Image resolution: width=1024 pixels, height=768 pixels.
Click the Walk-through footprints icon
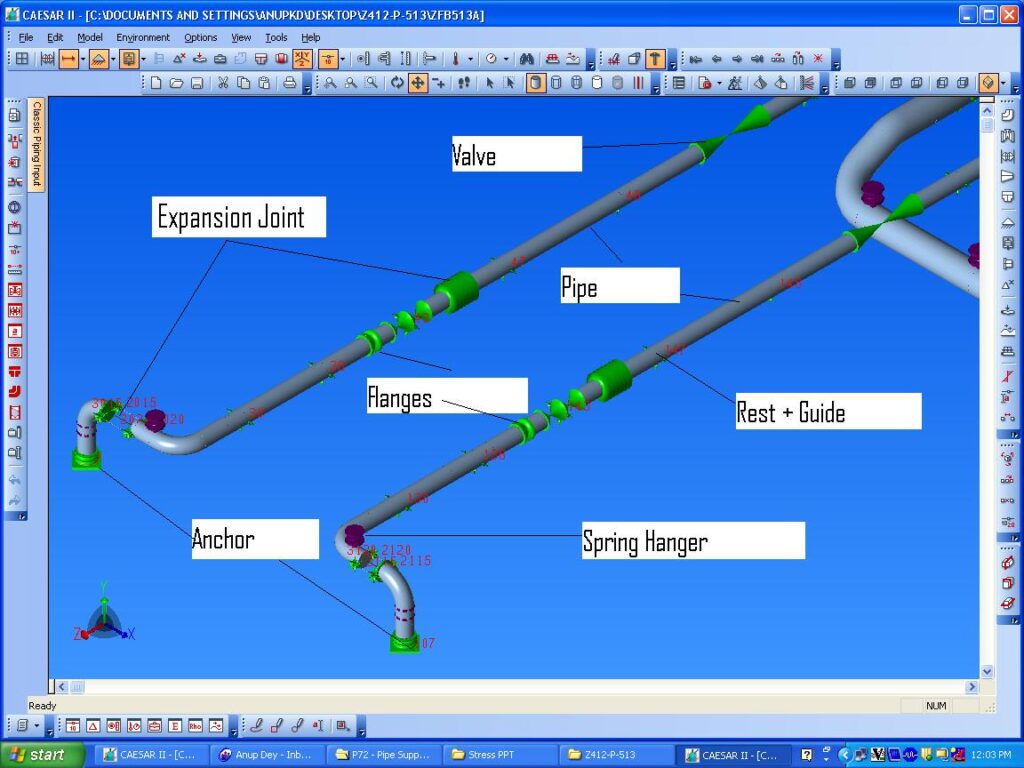[464, 83]
